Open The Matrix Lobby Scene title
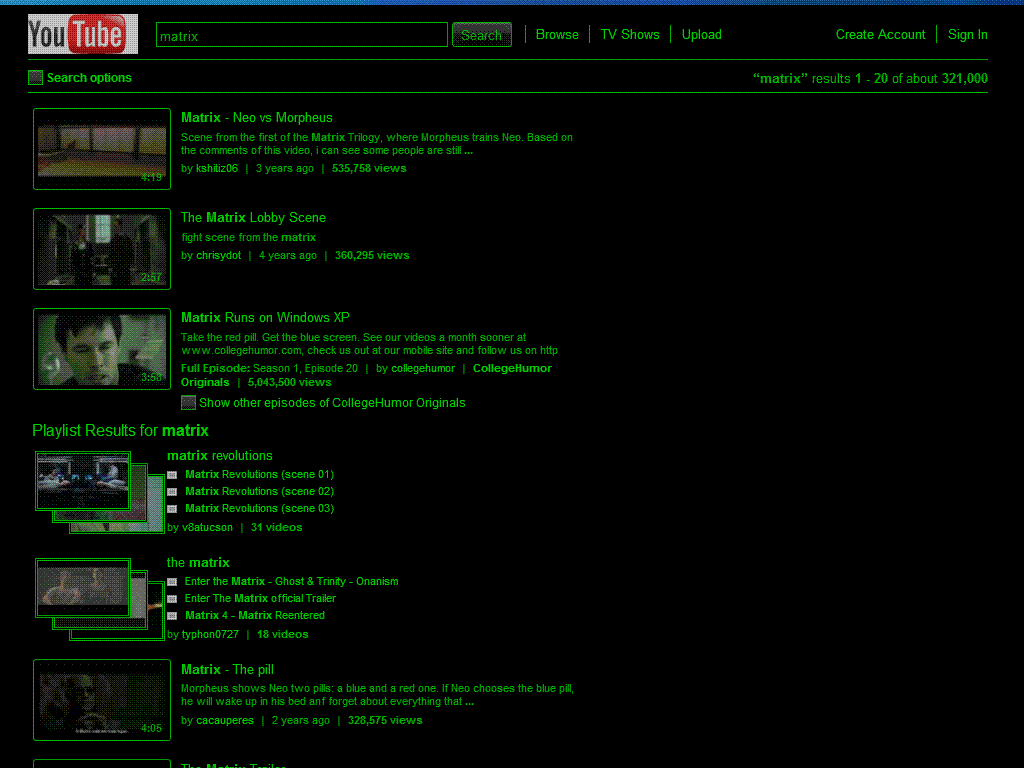This screenshot has height=768, width=1024. pyautogui.click(x=253, y=217)
